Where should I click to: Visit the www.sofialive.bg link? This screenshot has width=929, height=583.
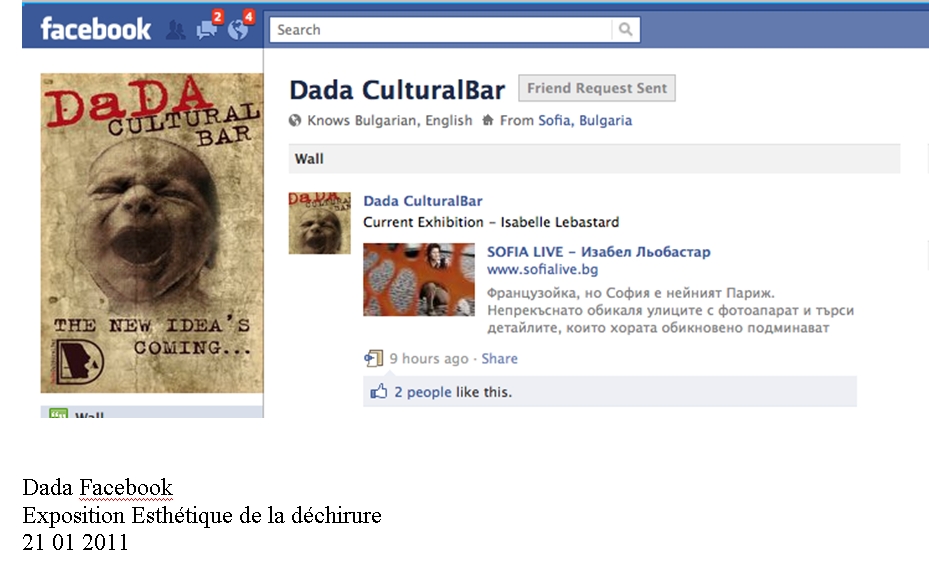pos(543,270)
